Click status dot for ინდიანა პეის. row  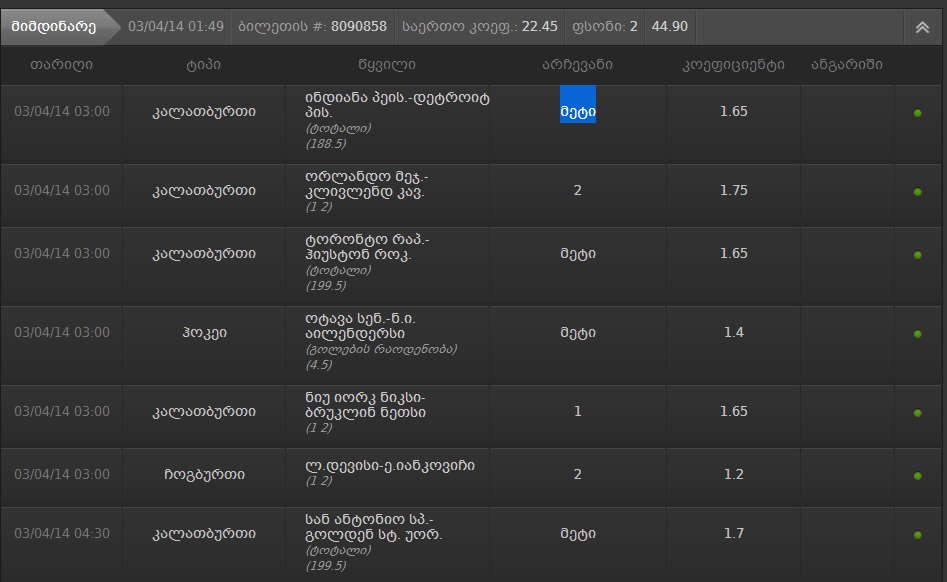917,113
